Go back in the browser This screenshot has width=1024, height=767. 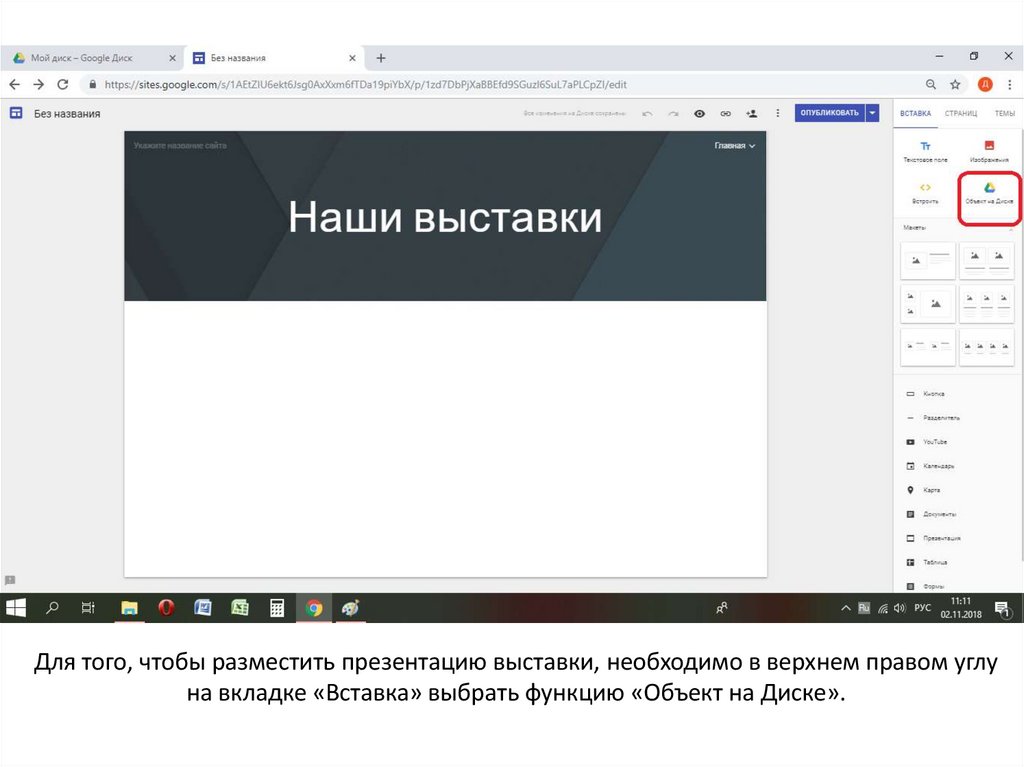(14, 84)
